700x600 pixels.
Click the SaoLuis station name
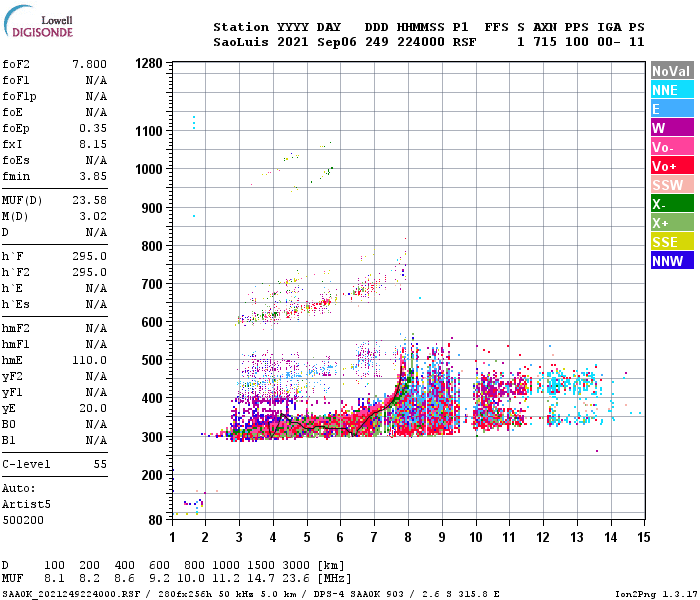tap(241, 42)
